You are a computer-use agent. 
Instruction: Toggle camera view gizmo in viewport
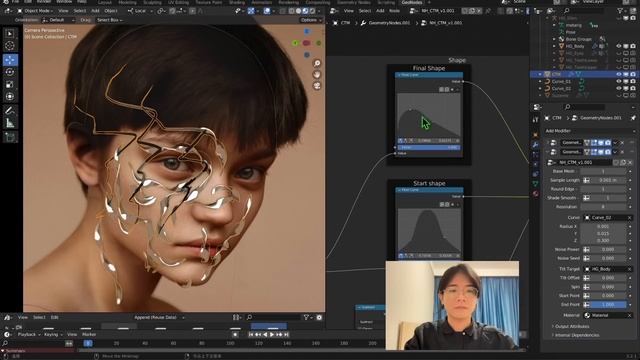tap(317, 85)
